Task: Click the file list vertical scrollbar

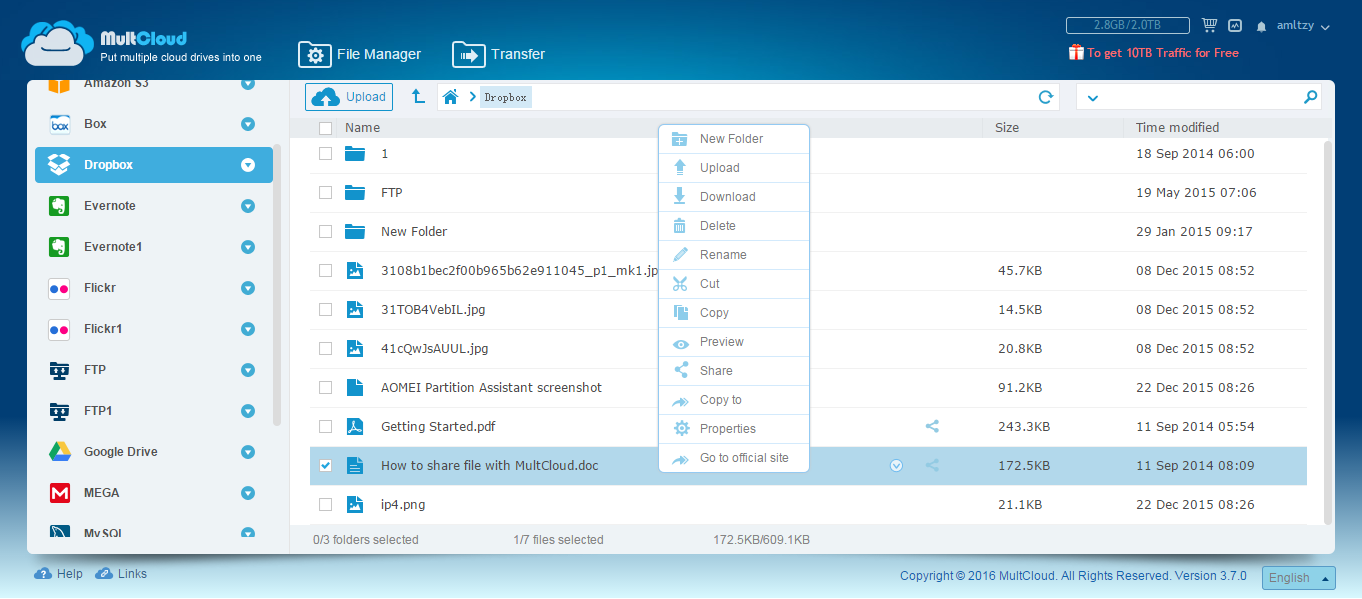Action: pos(1328,331)
